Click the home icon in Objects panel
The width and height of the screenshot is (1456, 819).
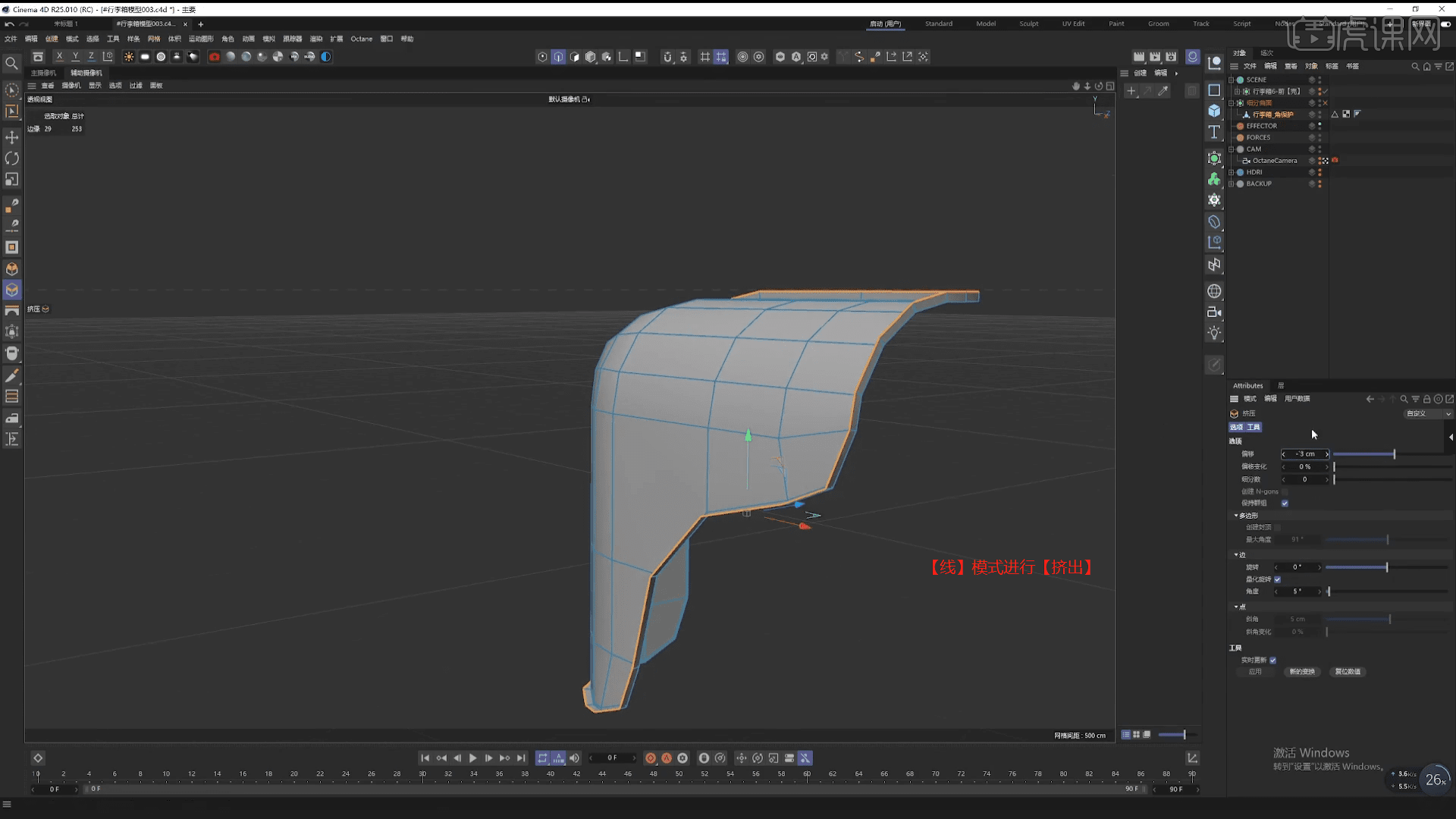(x=1426, y=67)
